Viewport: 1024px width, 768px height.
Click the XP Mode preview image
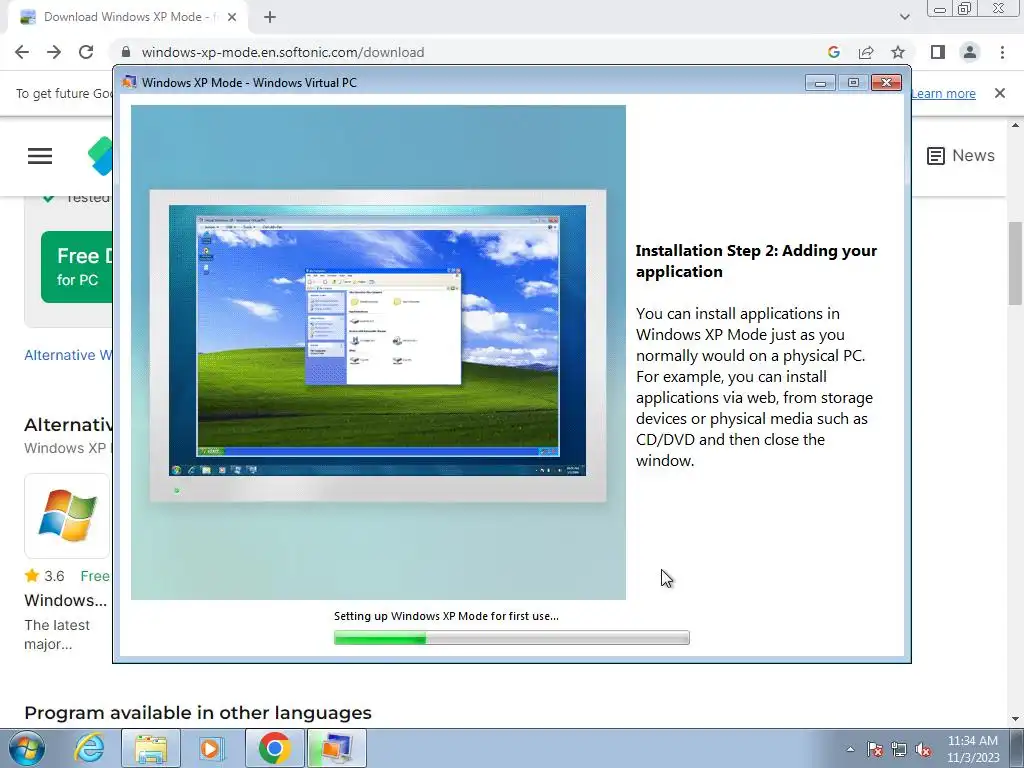pos(378,352)
